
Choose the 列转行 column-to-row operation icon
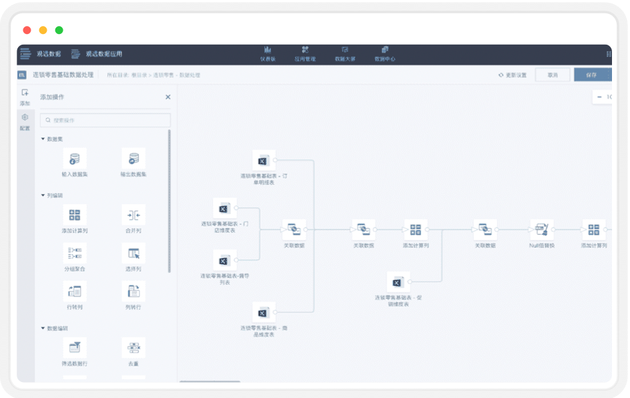click(133, 292)
